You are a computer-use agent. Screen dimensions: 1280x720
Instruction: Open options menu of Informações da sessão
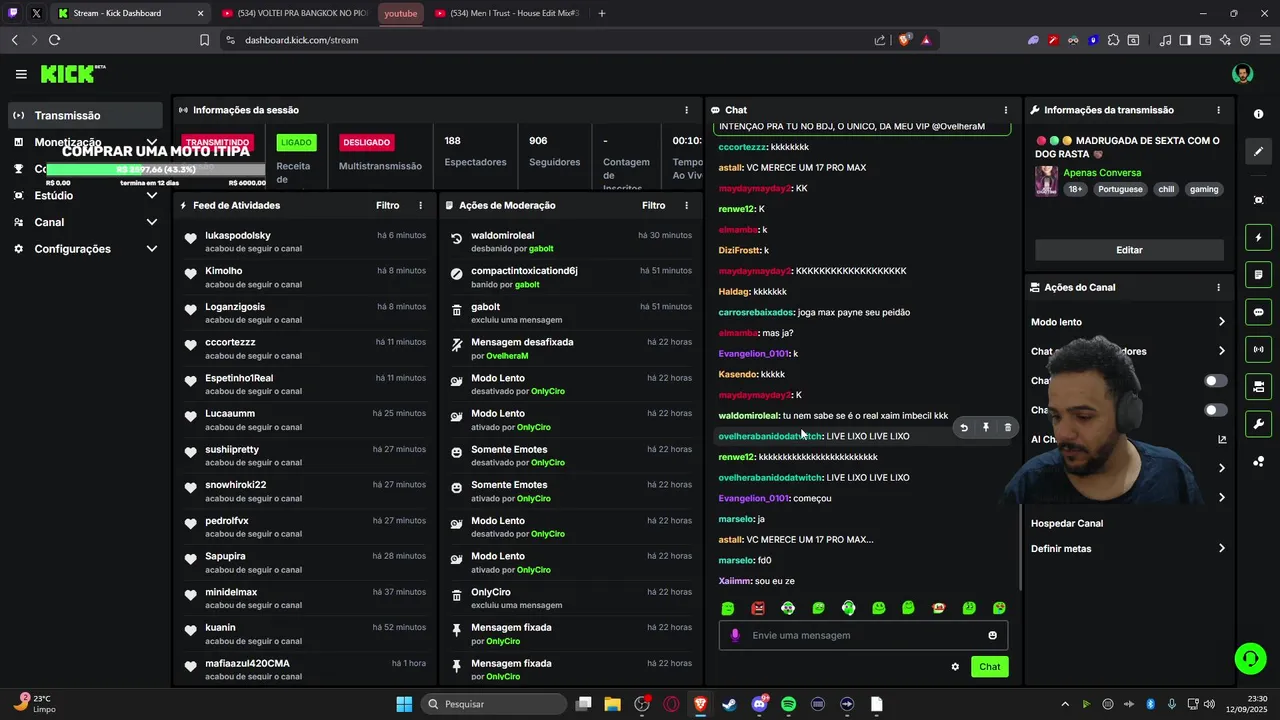click(686, 110)
